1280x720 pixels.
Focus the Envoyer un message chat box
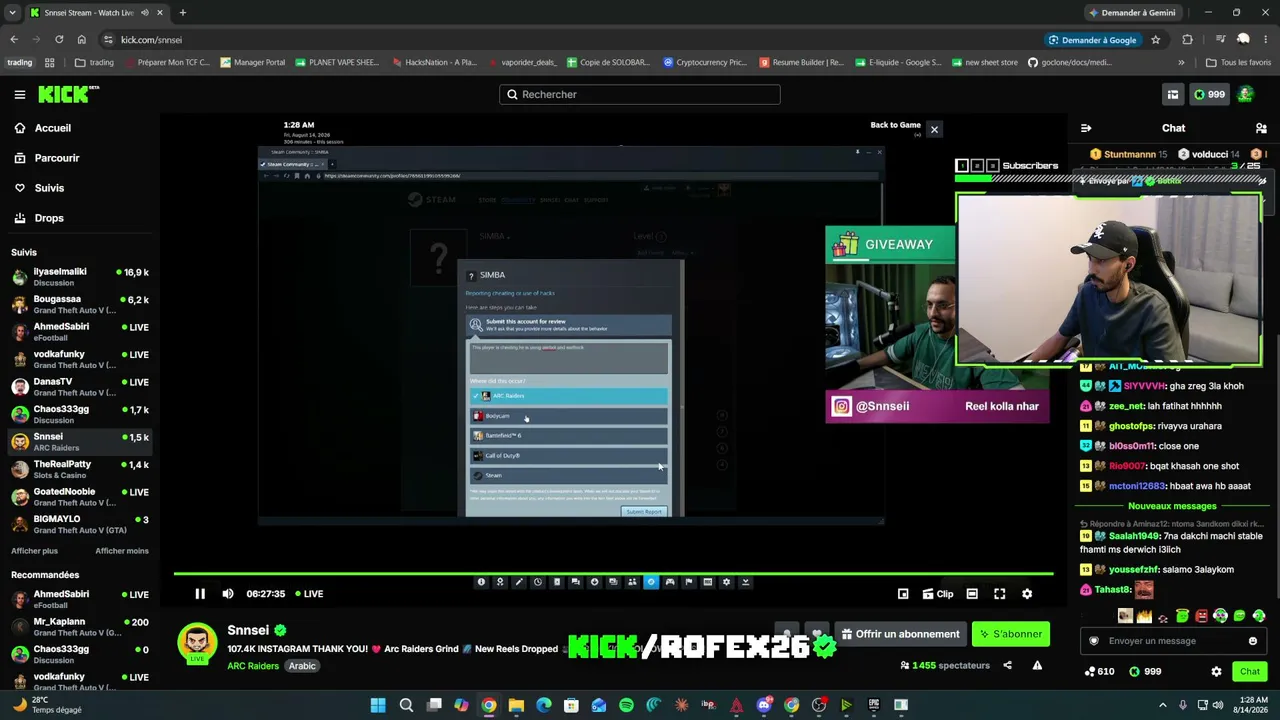(x=1173, y=641)
